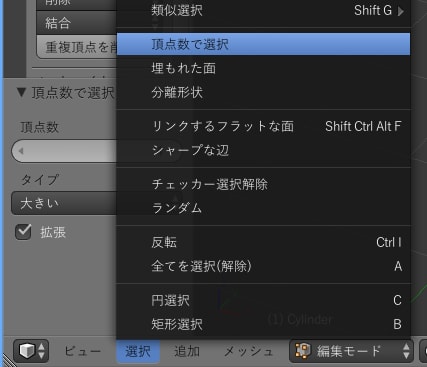Image resolution: width=427 pixels, height=367 pixels.
Task: Click the submenu arrow beside Shift G
Action: [401, 11]
